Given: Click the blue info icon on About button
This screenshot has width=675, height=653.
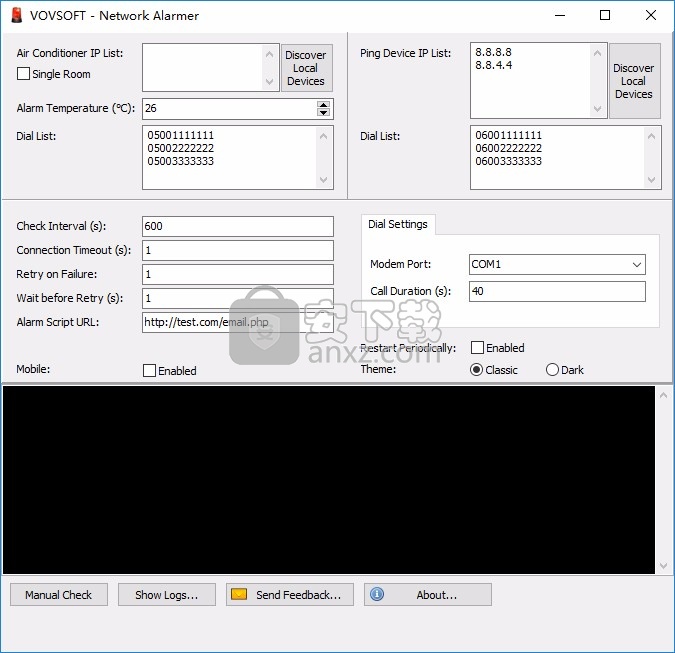Looking at the screenshot, I should point(377,594).
